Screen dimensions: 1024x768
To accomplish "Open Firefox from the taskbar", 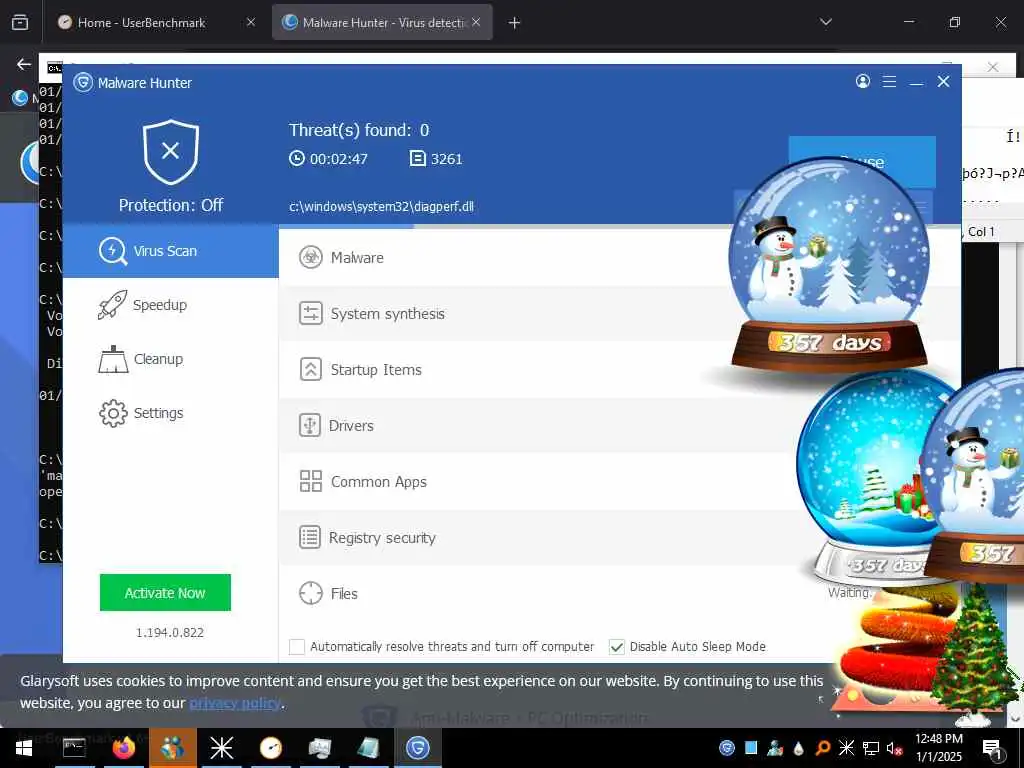I will (123, 748).
